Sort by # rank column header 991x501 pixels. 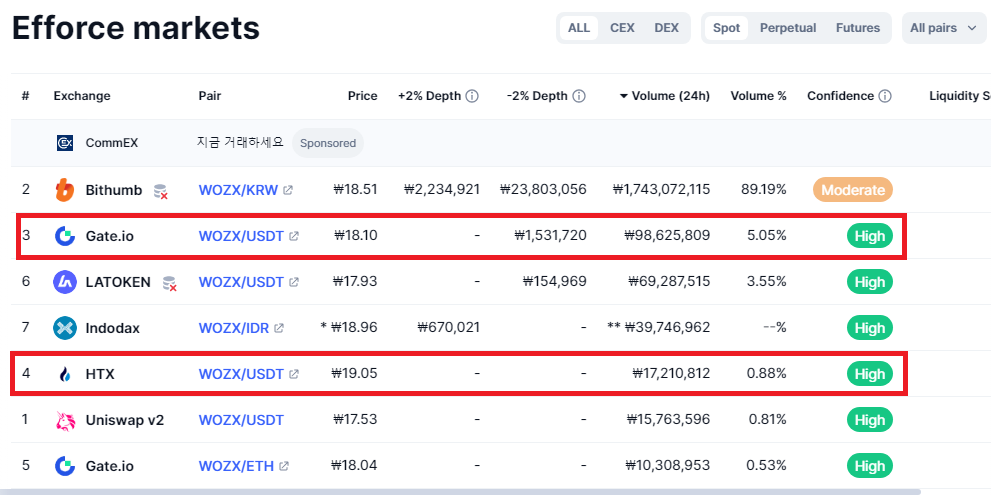tap(25, 96)
